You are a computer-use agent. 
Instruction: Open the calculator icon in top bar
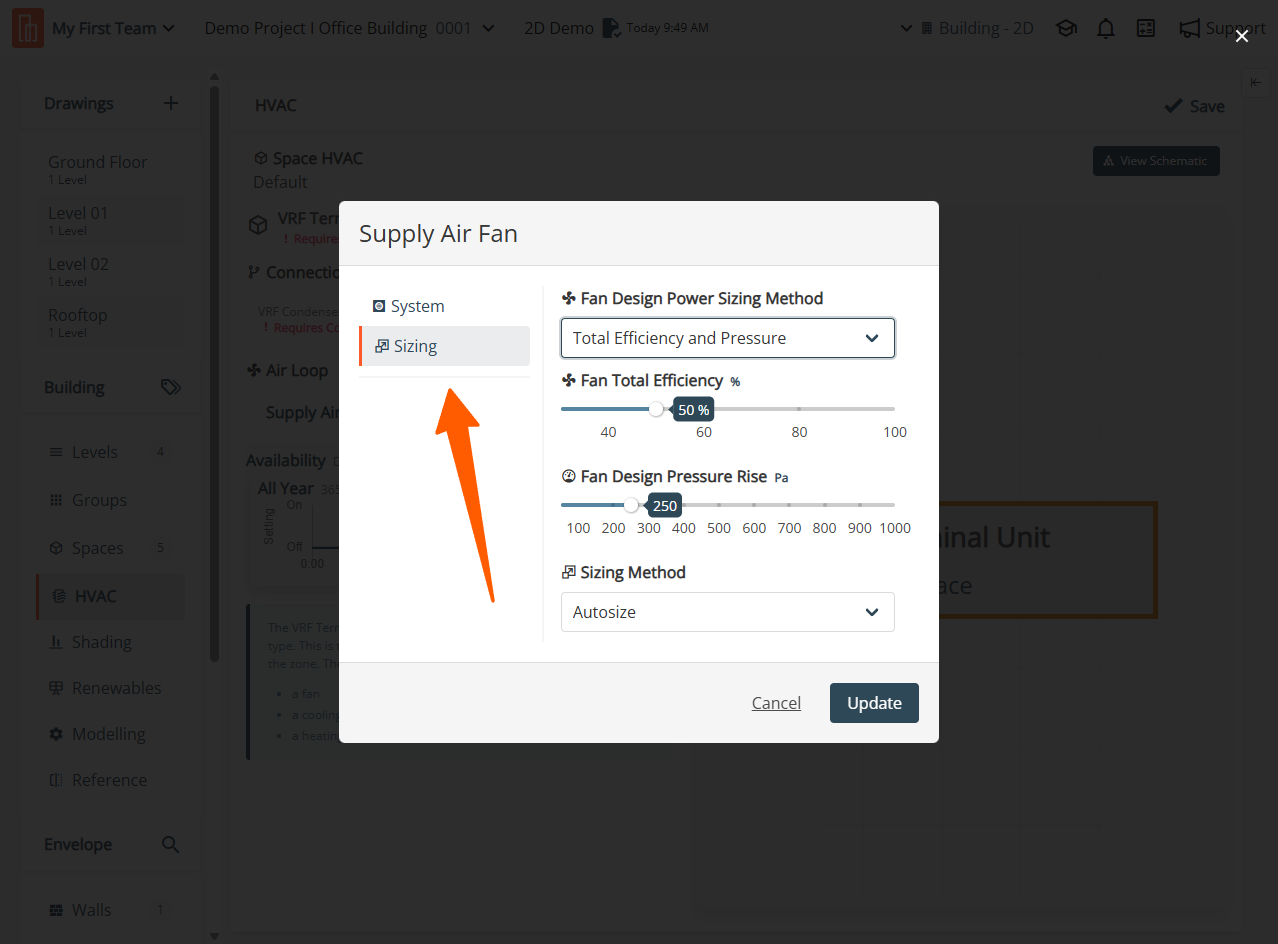1146,29
